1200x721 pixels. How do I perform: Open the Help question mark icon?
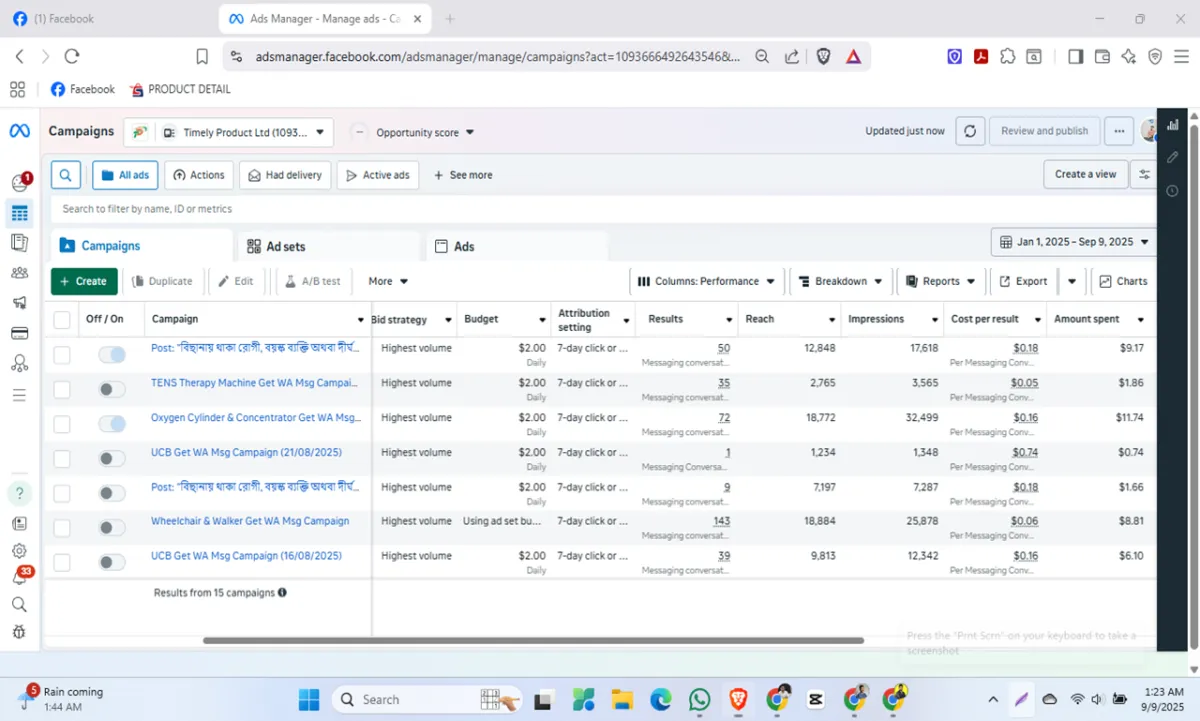[x=19, y=493]
